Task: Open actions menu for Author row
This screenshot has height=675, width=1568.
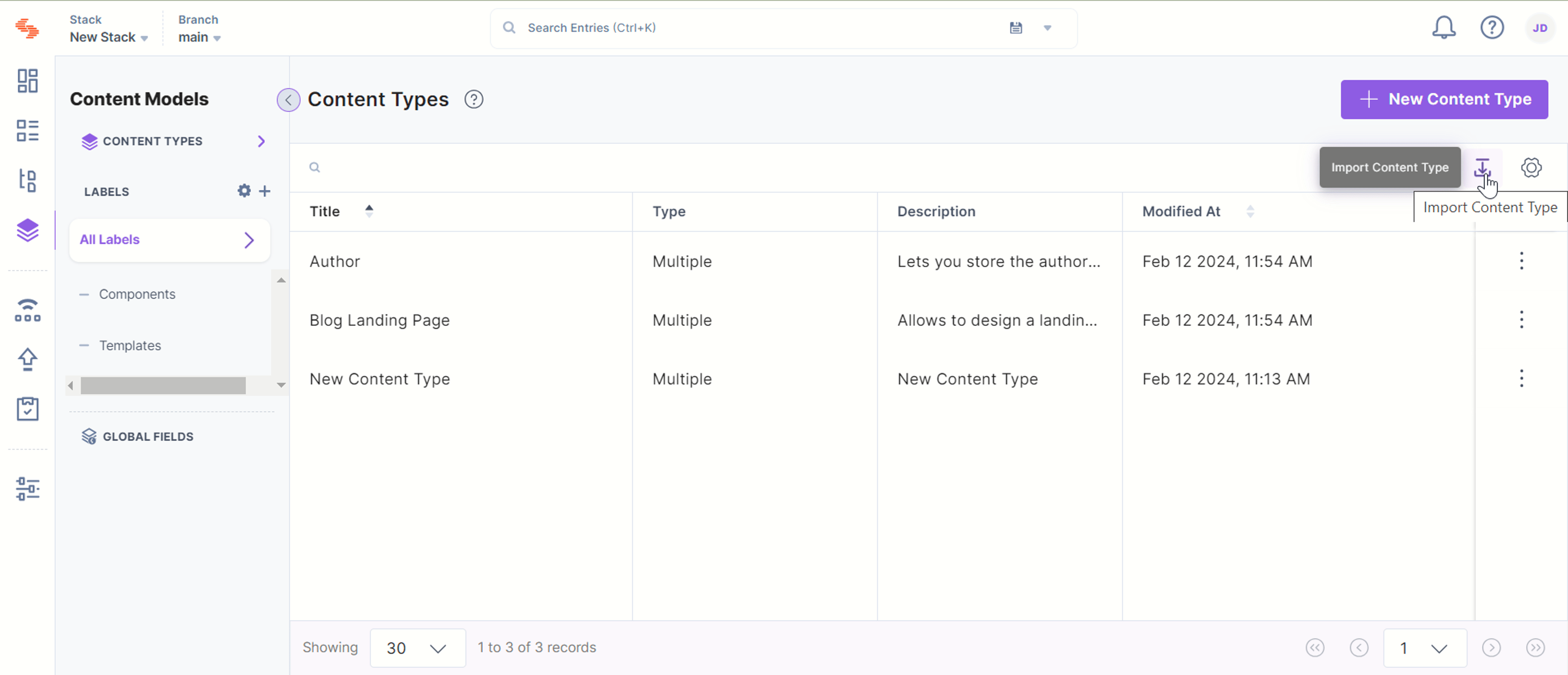Action: click(1521, 261)
